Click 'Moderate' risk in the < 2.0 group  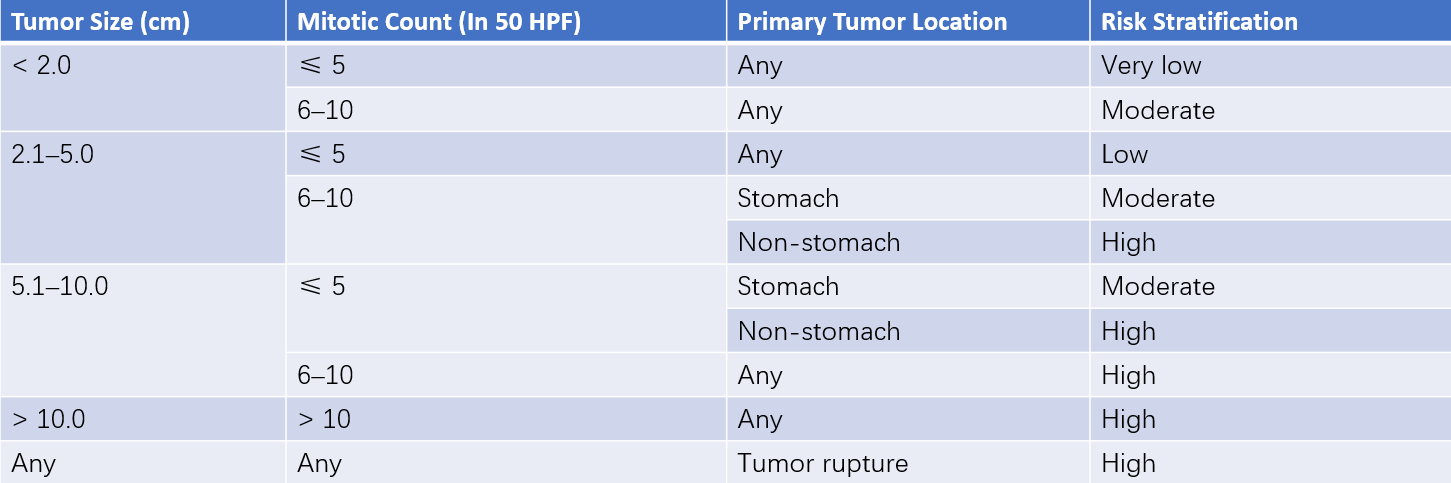coord(1270,109)
